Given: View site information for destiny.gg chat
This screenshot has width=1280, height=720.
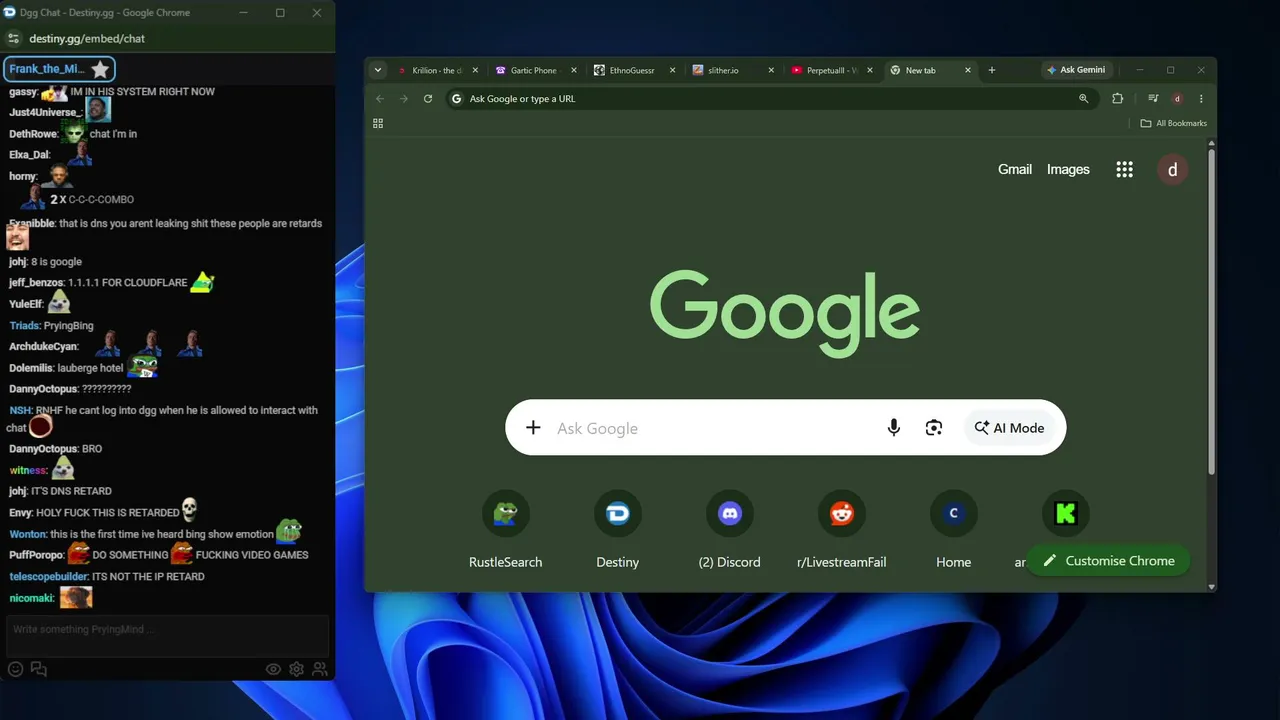Looking at the screenshot, I should click(13, 39).
